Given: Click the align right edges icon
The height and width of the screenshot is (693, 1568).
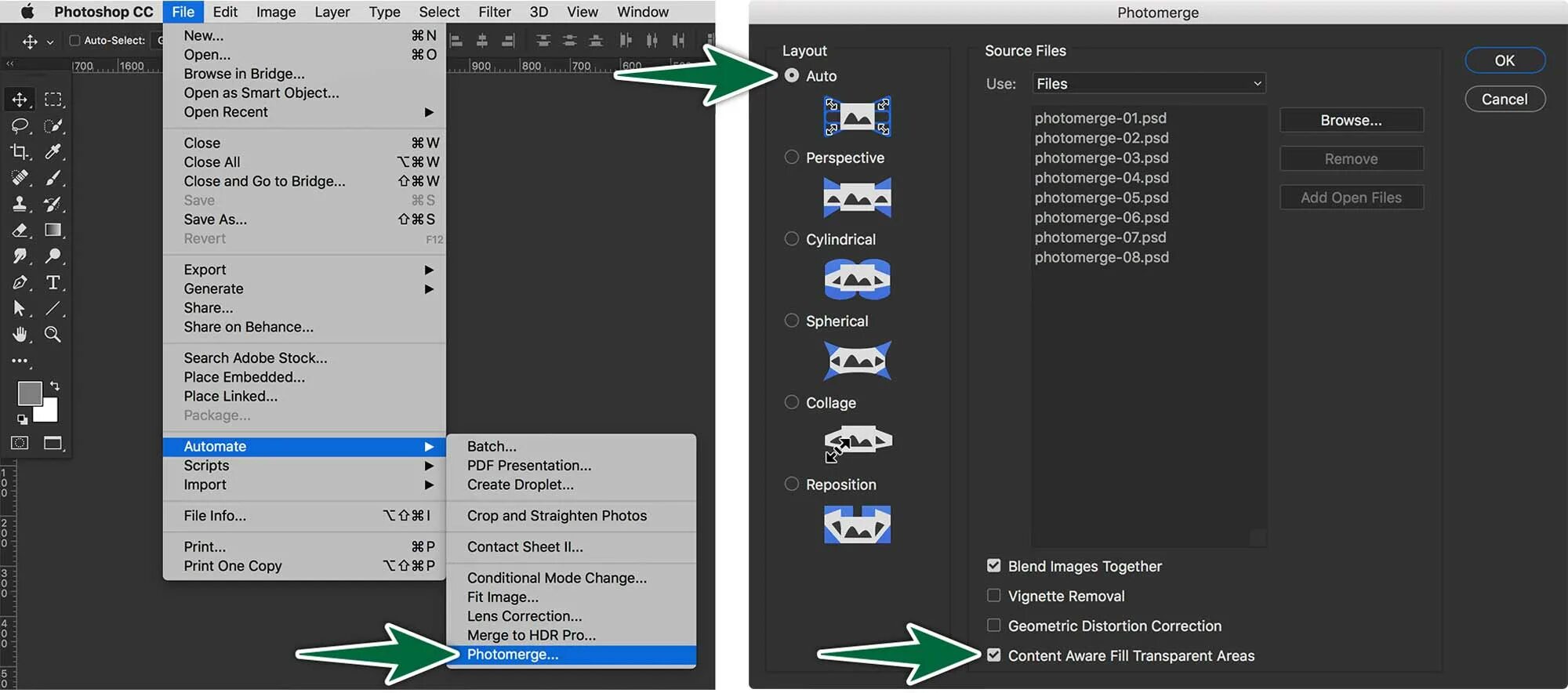Looking at the screenshot, I should (x=508, y=40).
